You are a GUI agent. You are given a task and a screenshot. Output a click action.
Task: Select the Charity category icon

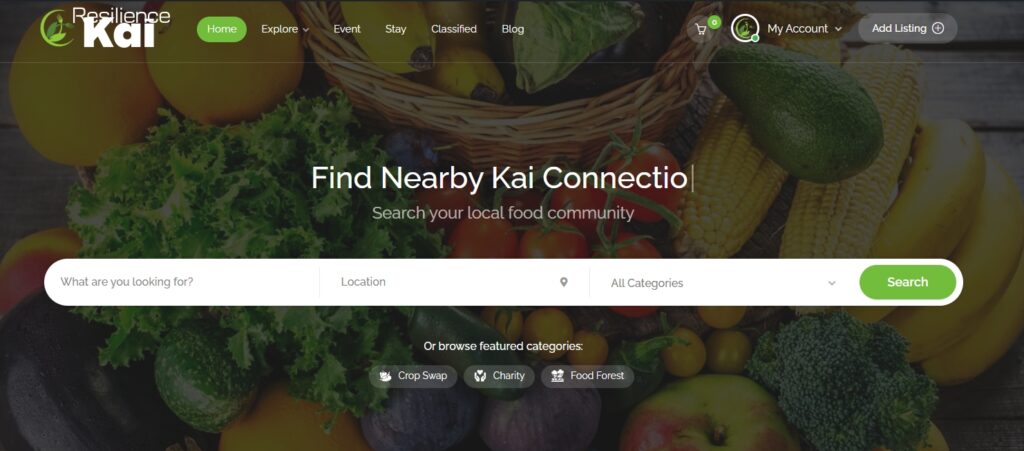480,376
